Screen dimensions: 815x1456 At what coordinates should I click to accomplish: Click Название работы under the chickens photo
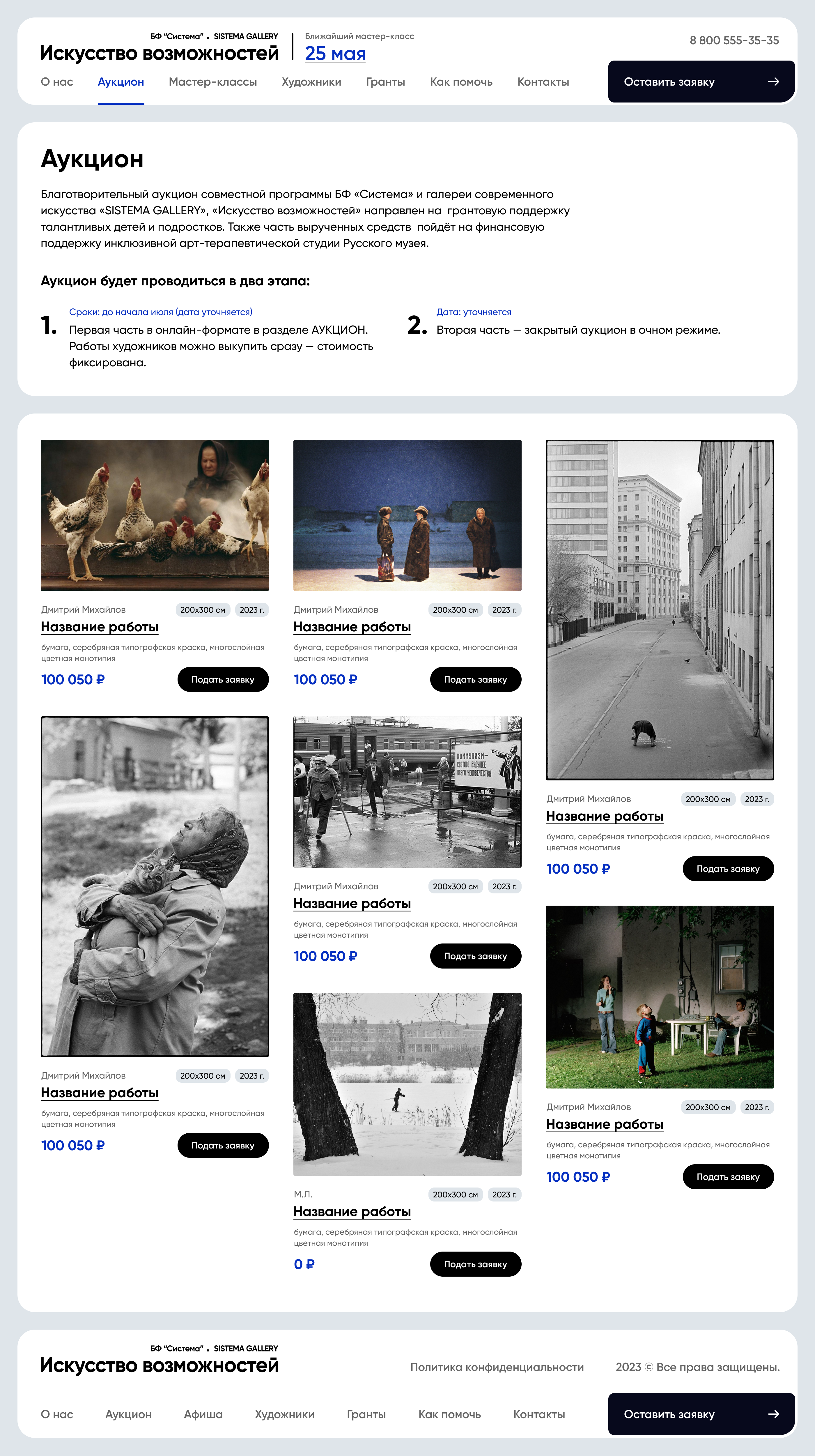[100, 627]
